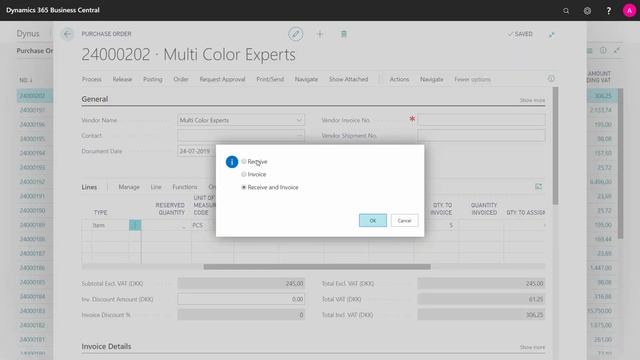Click the Dynus company name

pos(28,33)
